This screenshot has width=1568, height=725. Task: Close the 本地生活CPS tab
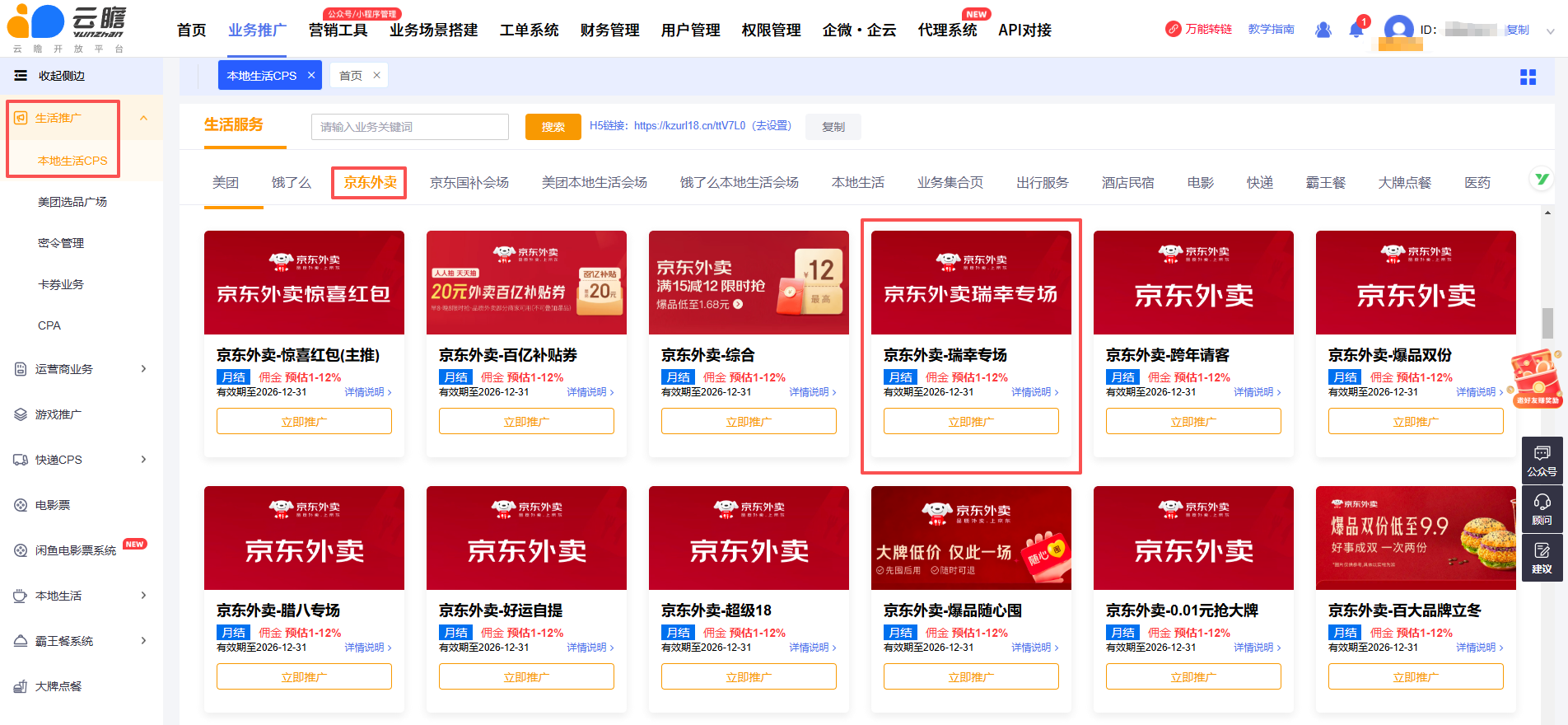[x=311, y=75]
